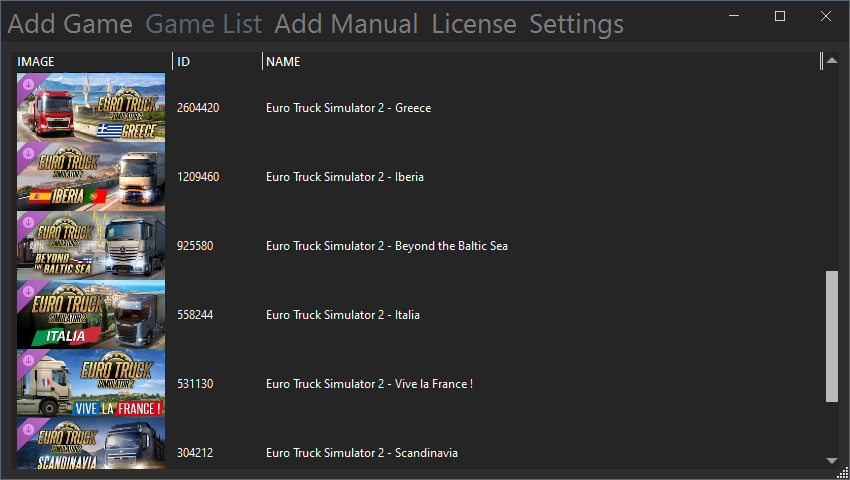Click the download badge on Scandinavia
Viewport: 850px width, 480px height.
pyautogui.click(x=28, y=429)
